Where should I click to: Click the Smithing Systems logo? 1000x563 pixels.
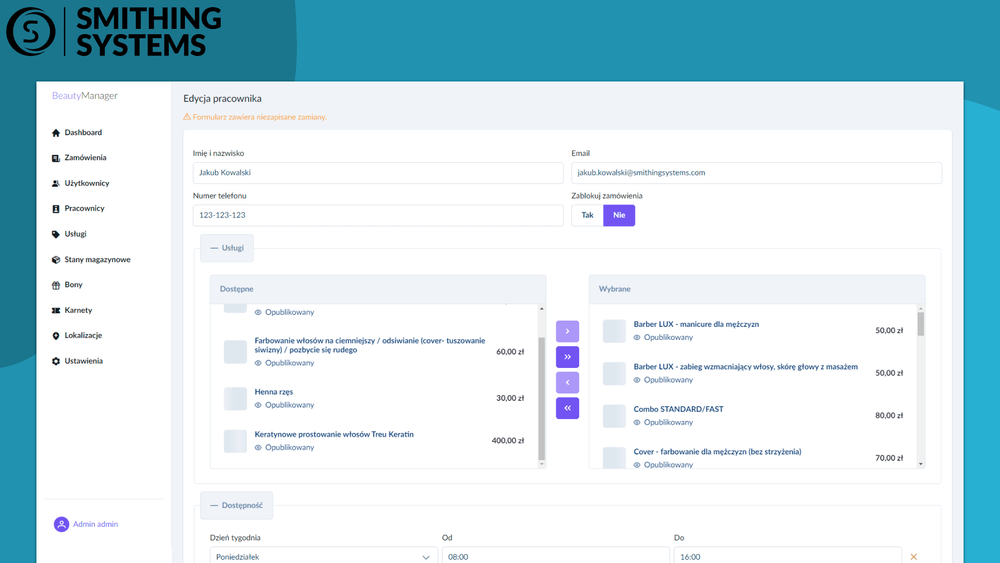click(x=114, y=31)
